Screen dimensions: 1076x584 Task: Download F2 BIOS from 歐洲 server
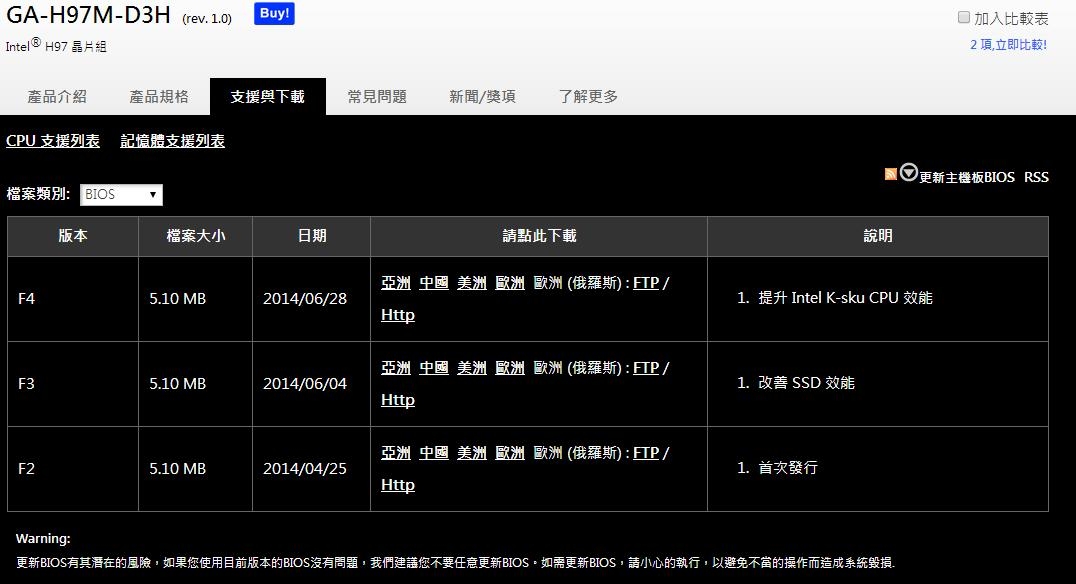[x=510, y=453]
